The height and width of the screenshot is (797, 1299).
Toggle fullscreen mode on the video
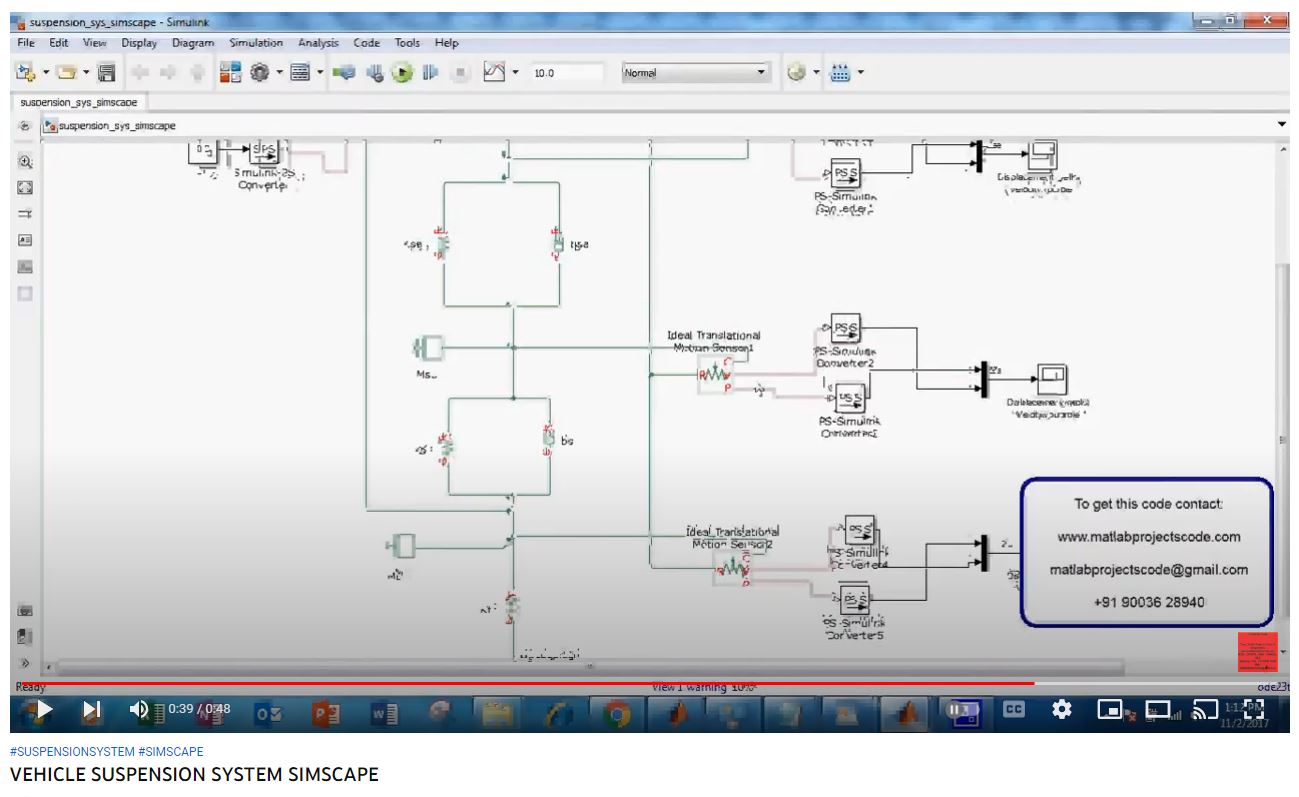coord(1254,709)
